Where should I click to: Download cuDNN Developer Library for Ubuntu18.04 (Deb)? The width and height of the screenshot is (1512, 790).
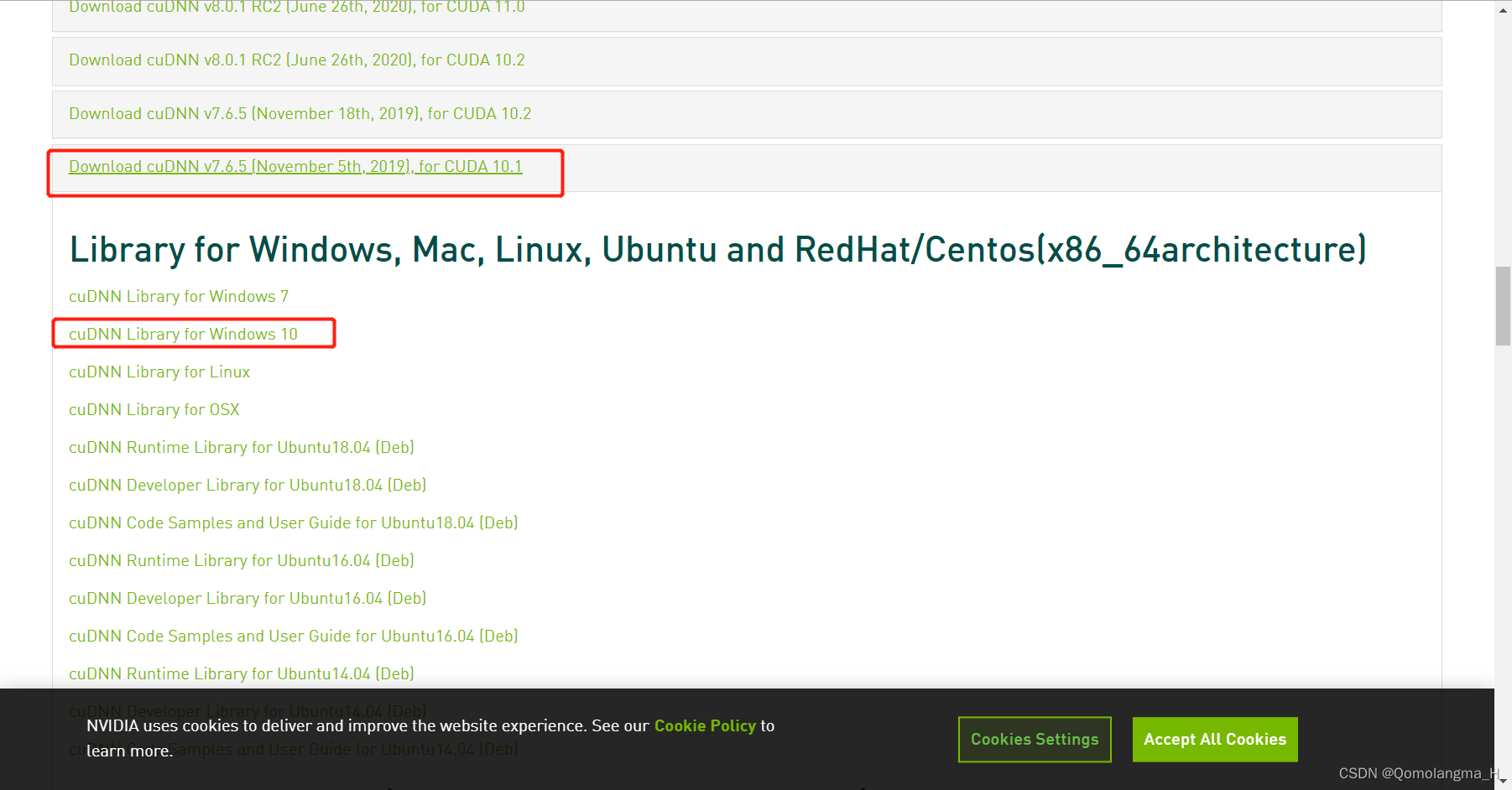(x=248, y=486)
